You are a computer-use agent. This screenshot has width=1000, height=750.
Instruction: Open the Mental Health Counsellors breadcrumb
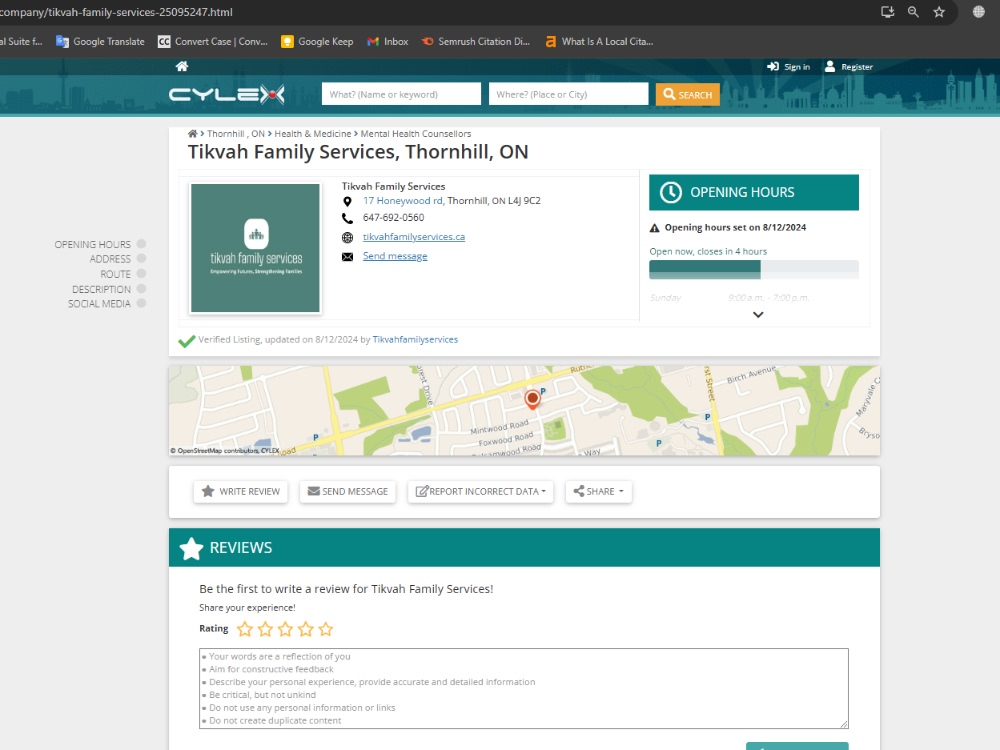click(416, 133)
